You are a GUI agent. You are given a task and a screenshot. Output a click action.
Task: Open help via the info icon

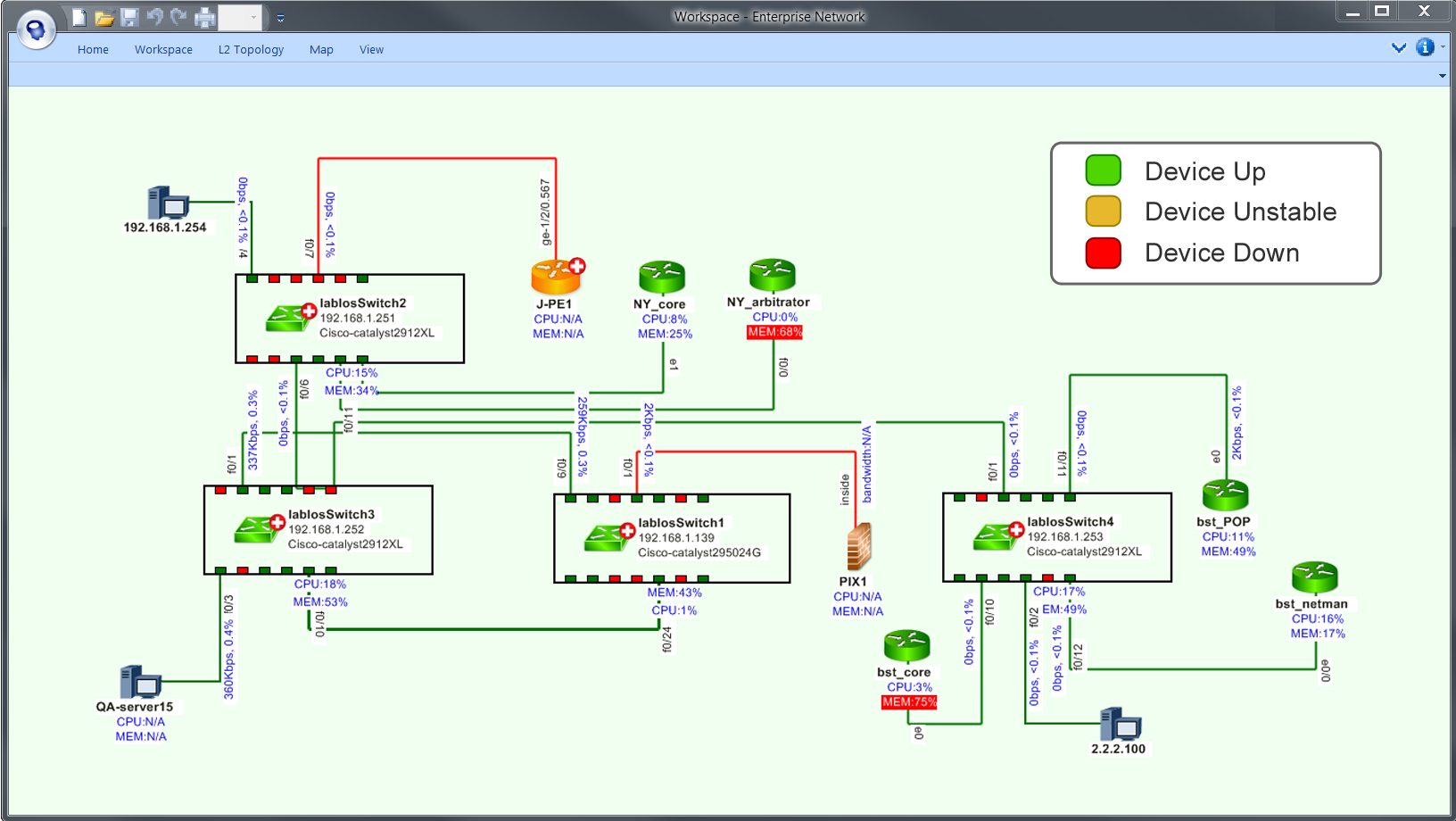click(x=1426, y=46)
